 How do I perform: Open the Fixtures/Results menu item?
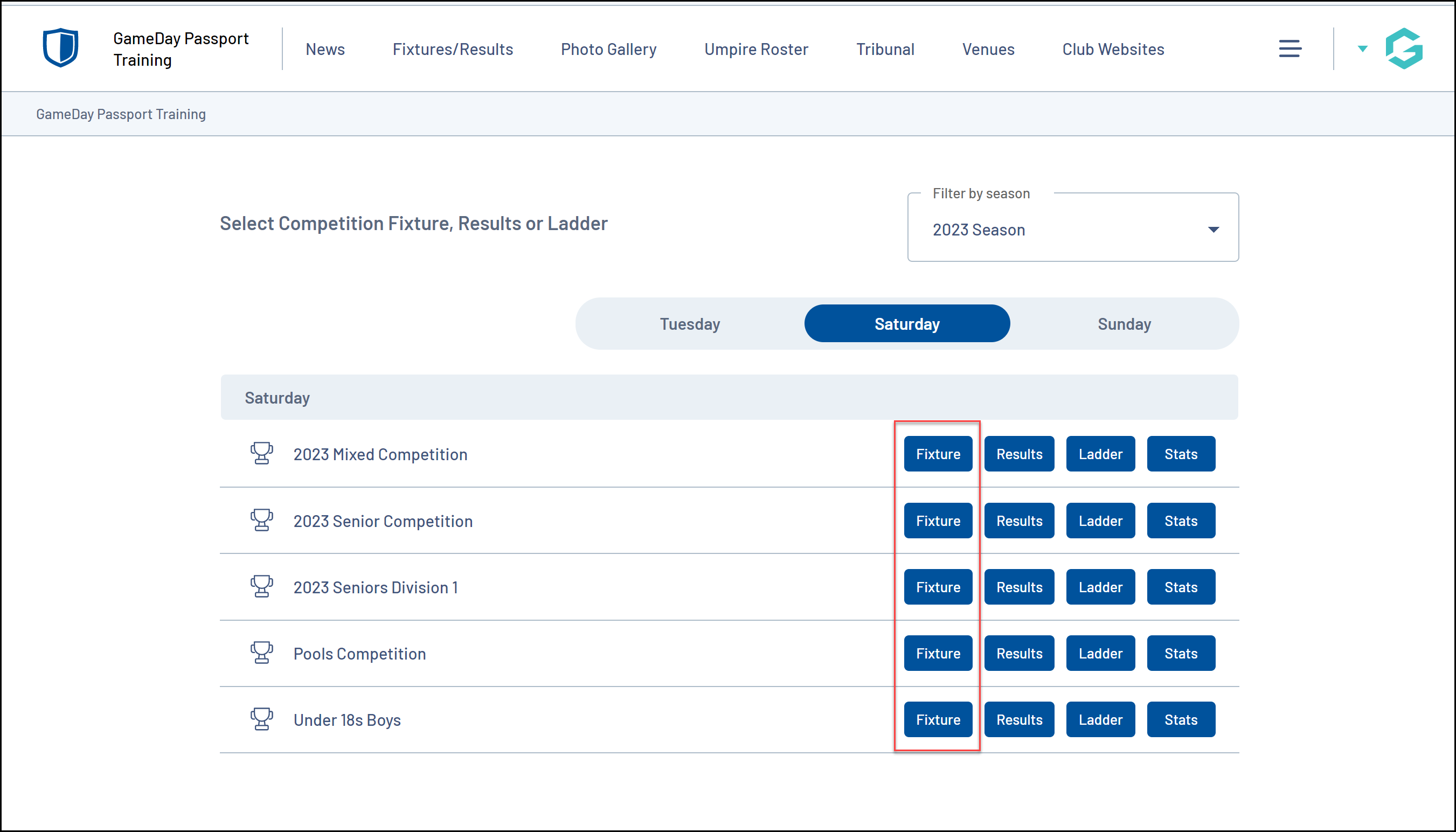453,49
